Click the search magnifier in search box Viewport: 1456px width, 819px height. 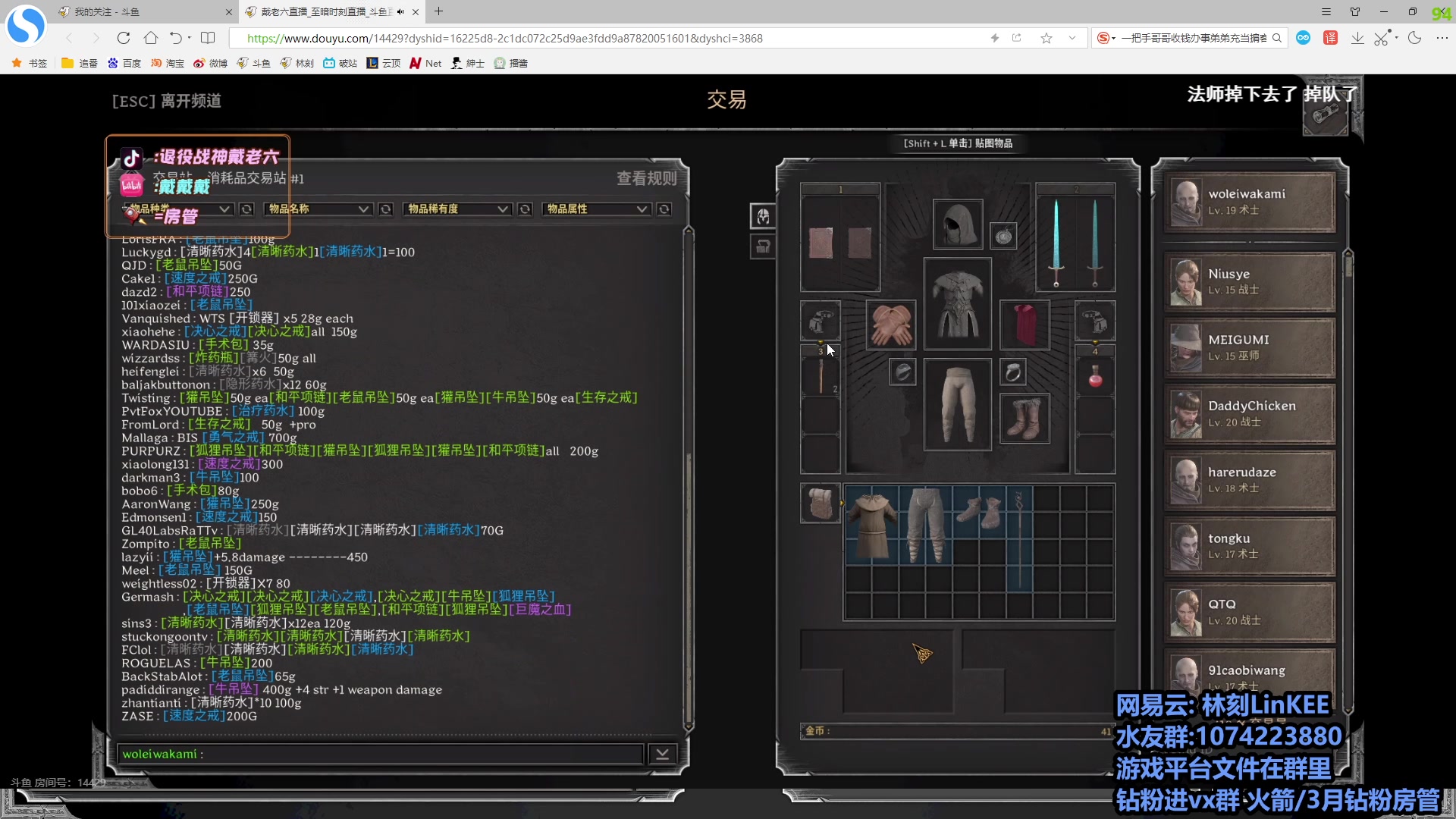click(1277, 38)
